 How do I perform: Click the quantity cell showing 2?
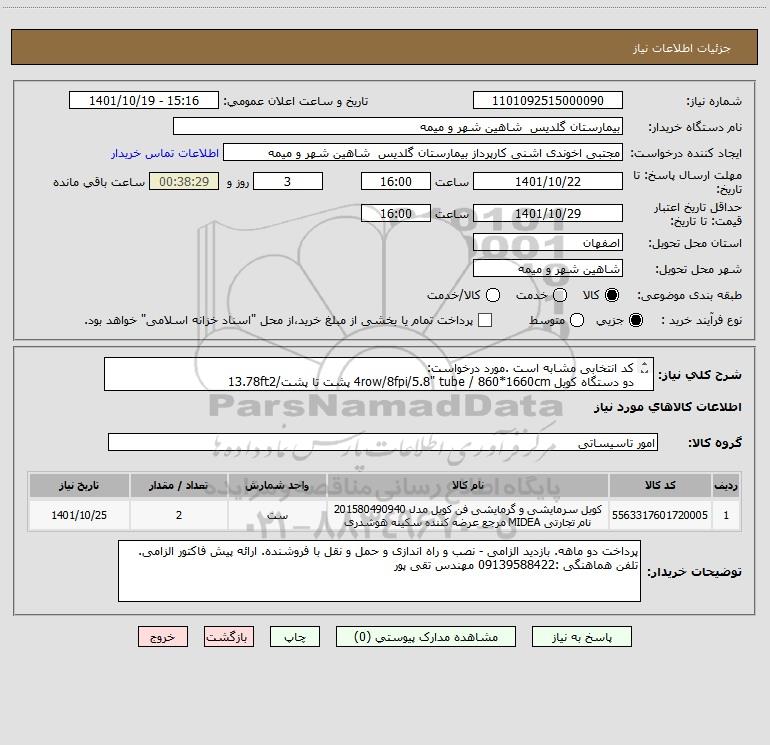(x=178, y=515)
